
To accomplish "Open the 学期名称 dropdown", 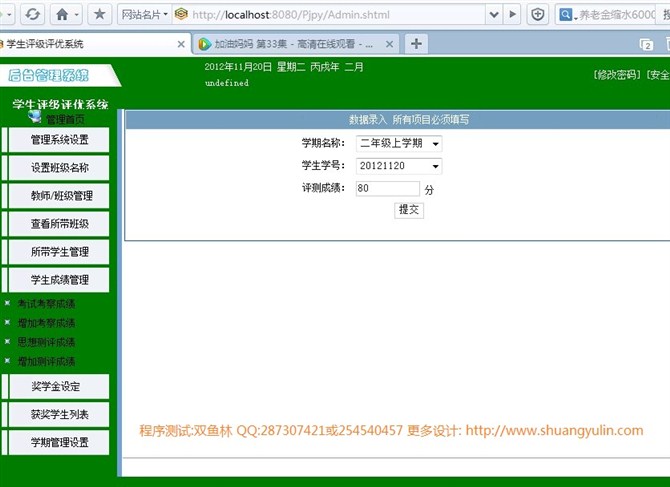I will [x=399, y=144].
